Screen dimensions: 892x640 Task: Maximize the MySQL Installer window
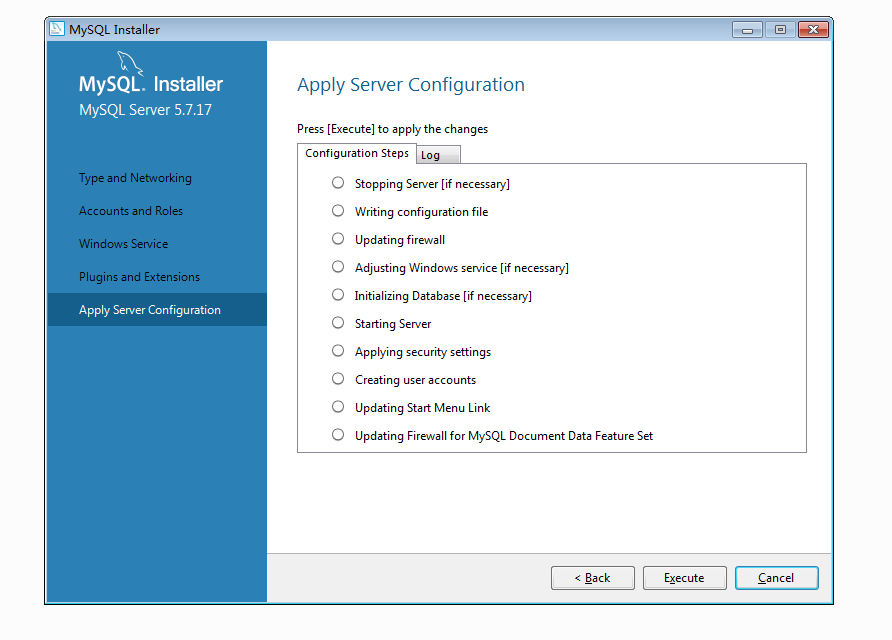coord(780,30)
